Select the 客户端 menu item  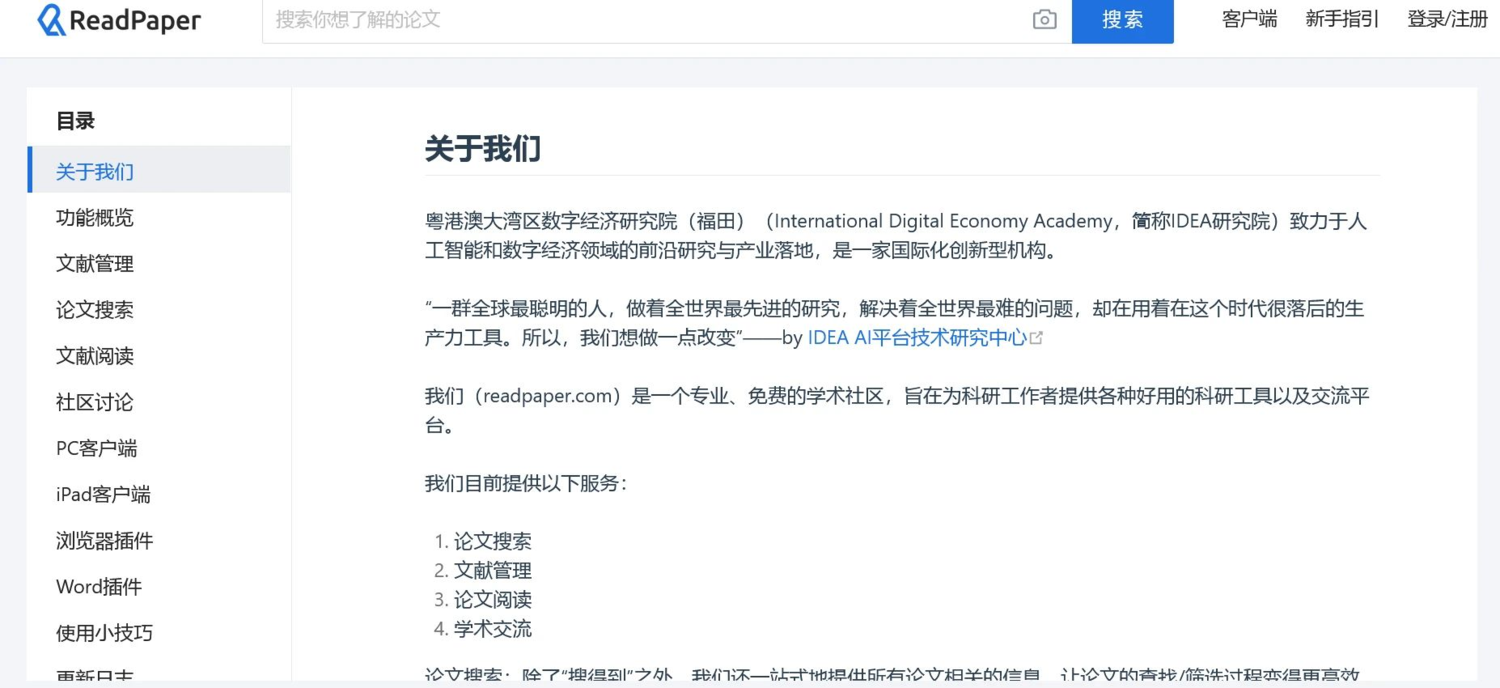pyautogui.click(x=1248, y=20)
